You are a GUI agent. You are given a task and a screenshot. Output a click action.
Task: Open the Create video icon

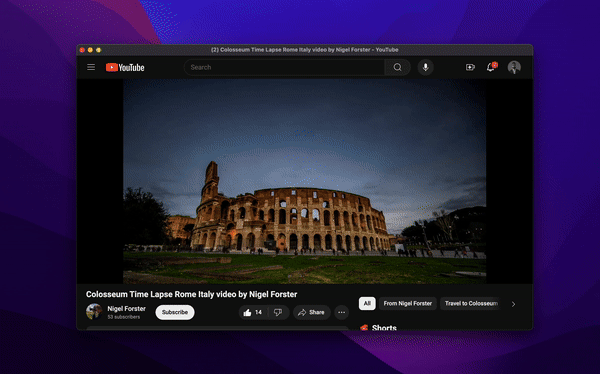tap(470, 67)
